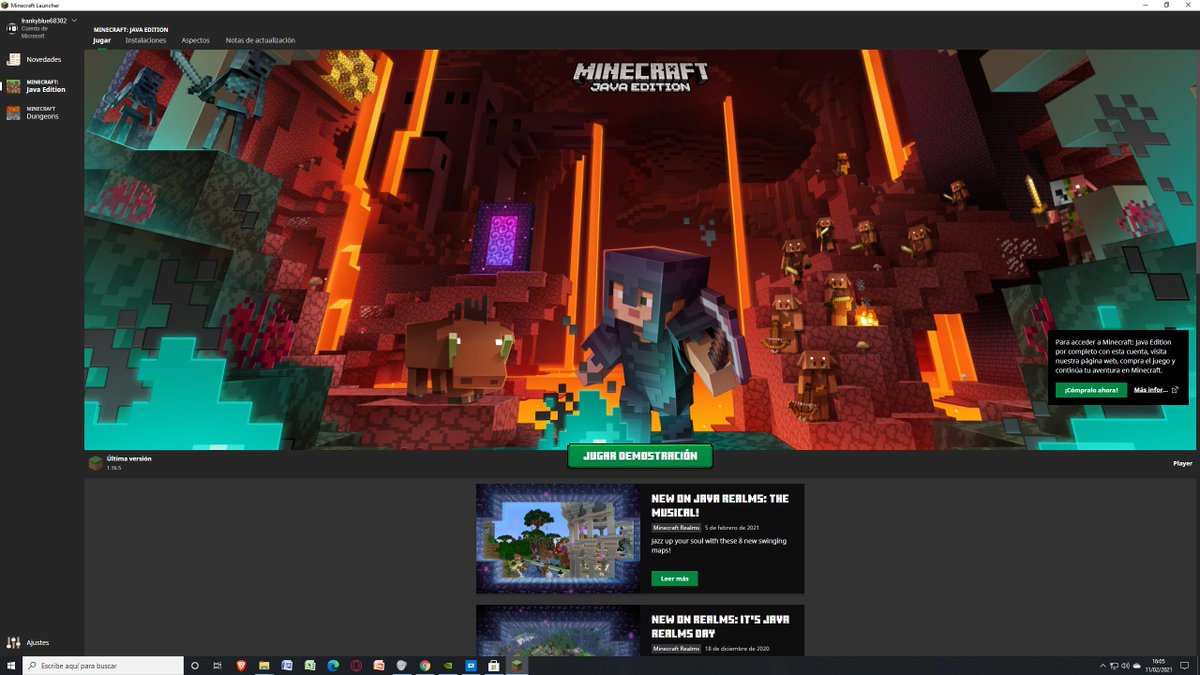
Task: Open article It's Java Realms Day
Action: tap(720, 626)
